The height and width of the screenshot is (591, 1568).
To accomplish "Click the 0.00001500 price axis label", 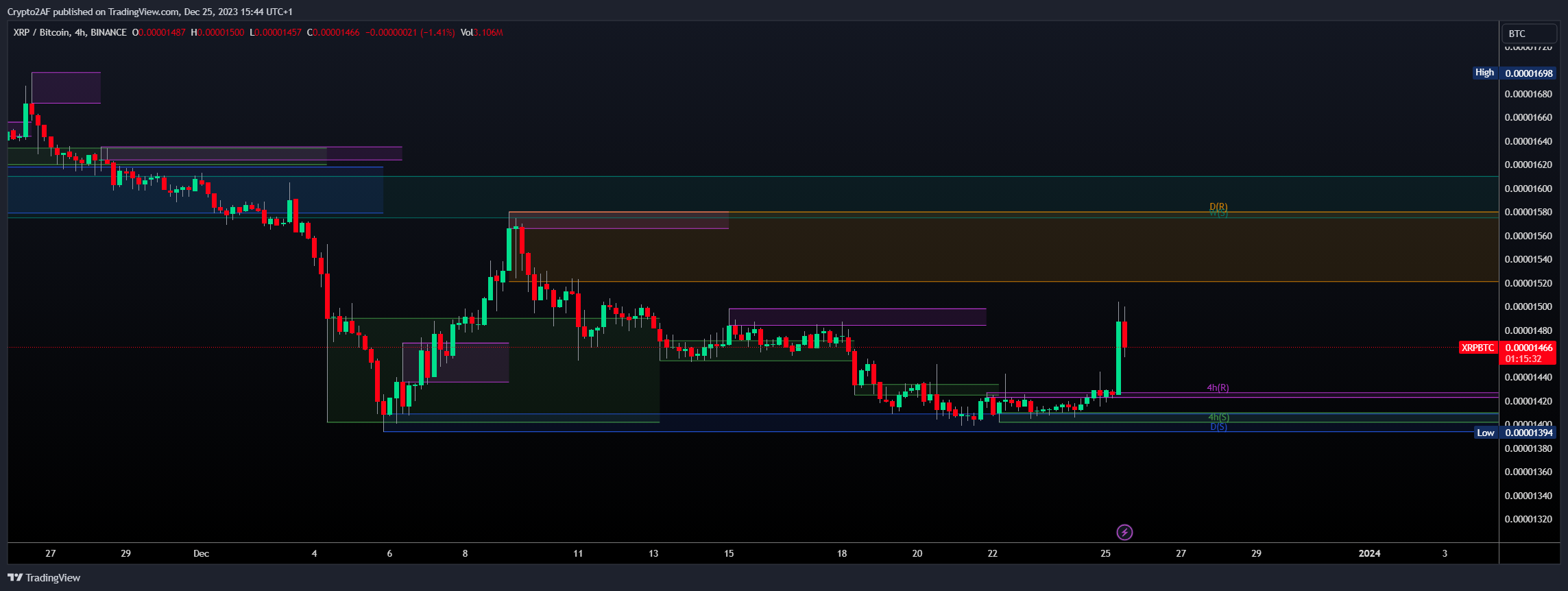I will (x=1528, y=306).
